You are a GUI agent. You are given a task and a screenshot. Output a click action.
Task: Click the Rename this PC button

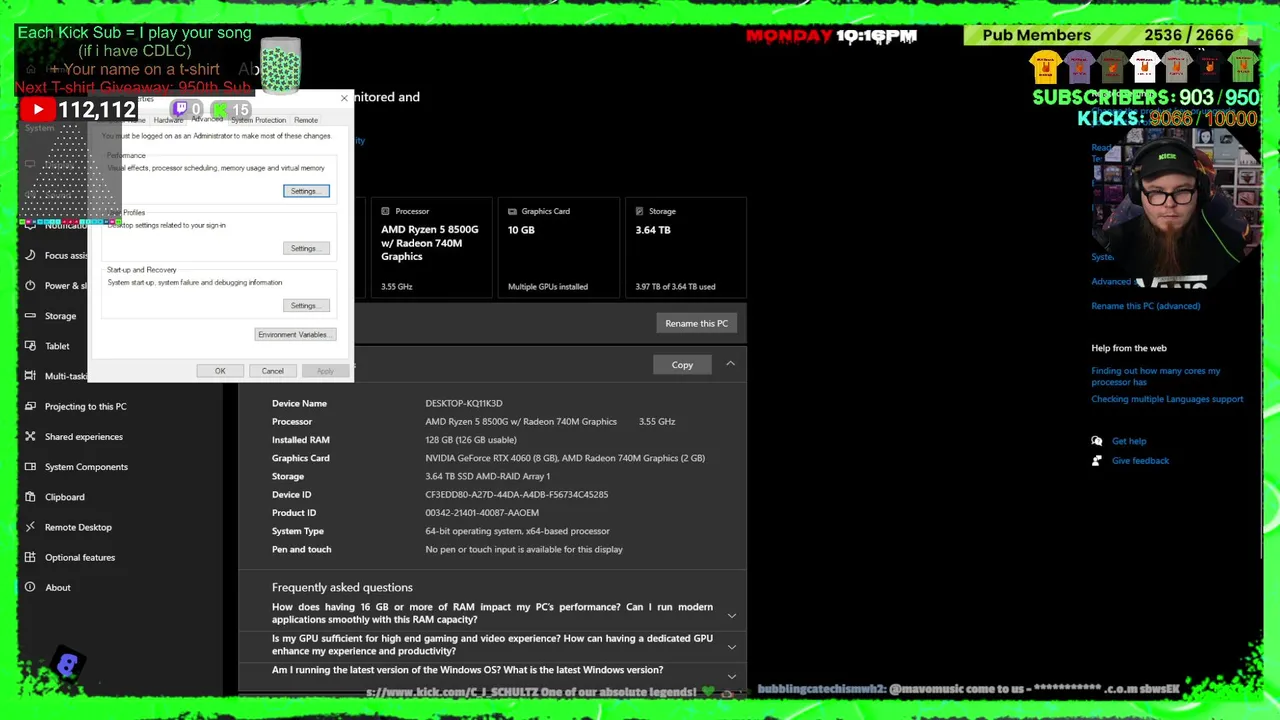pos(697,323)
